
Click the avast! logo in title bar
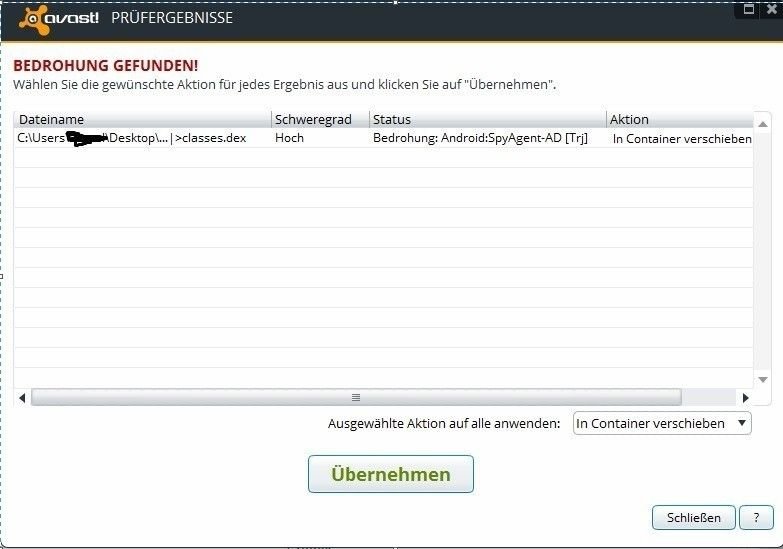(59, 19)
